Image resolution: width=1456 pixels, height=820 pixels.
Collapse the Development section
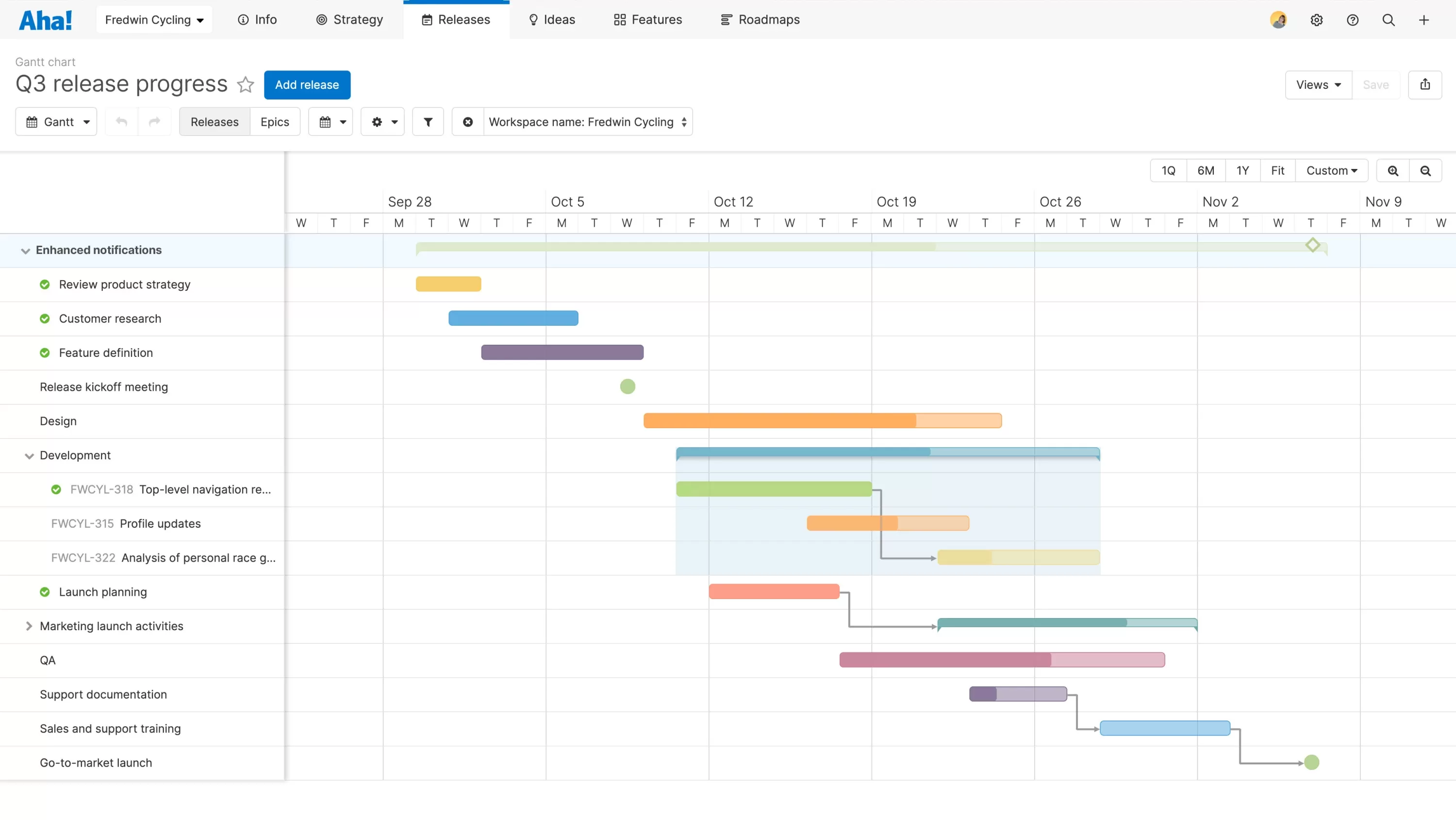[29, 455]
